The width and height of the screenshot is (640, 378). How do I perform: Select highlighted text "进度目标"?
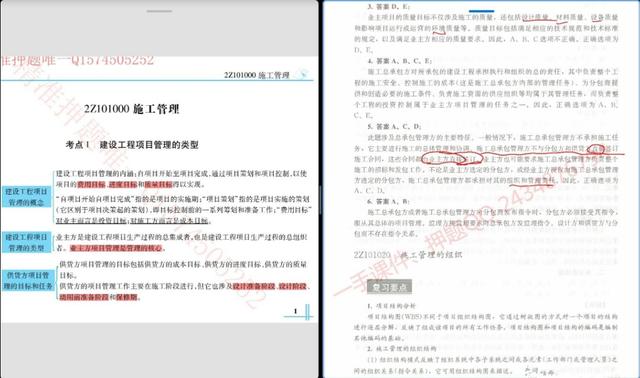(x=123, y=185)
